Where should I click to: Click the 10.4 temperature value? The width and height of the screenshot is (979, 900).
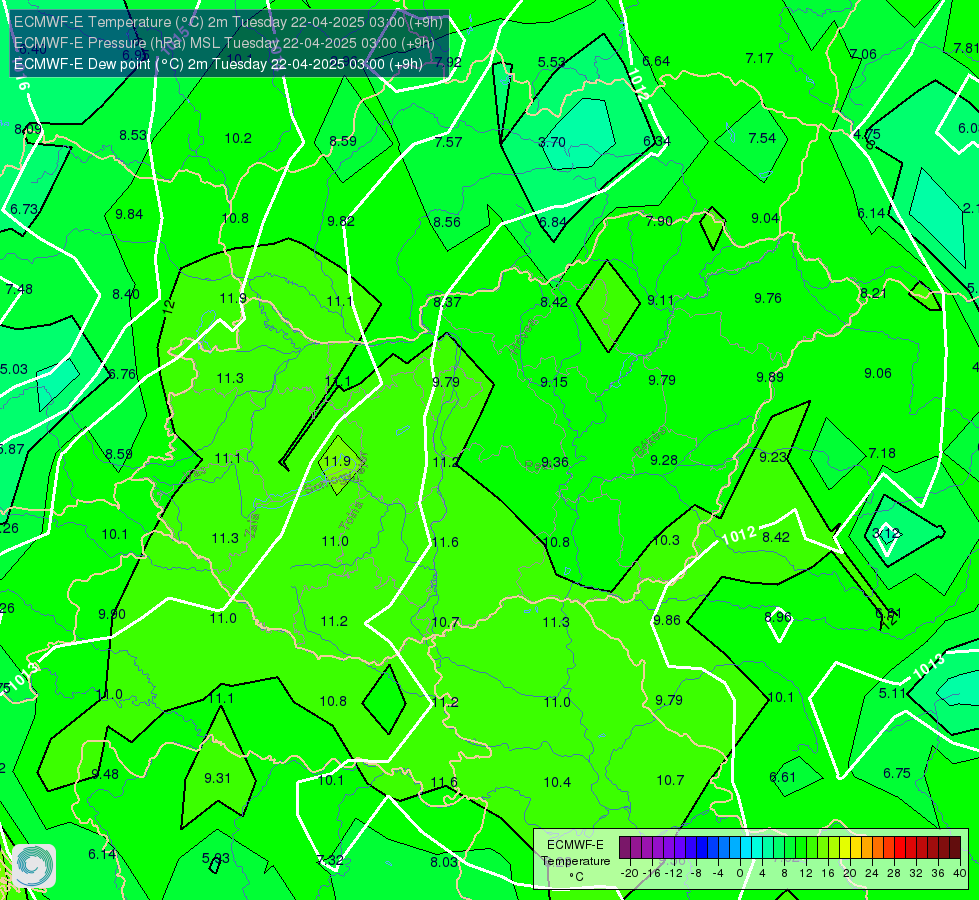point(557,782)
